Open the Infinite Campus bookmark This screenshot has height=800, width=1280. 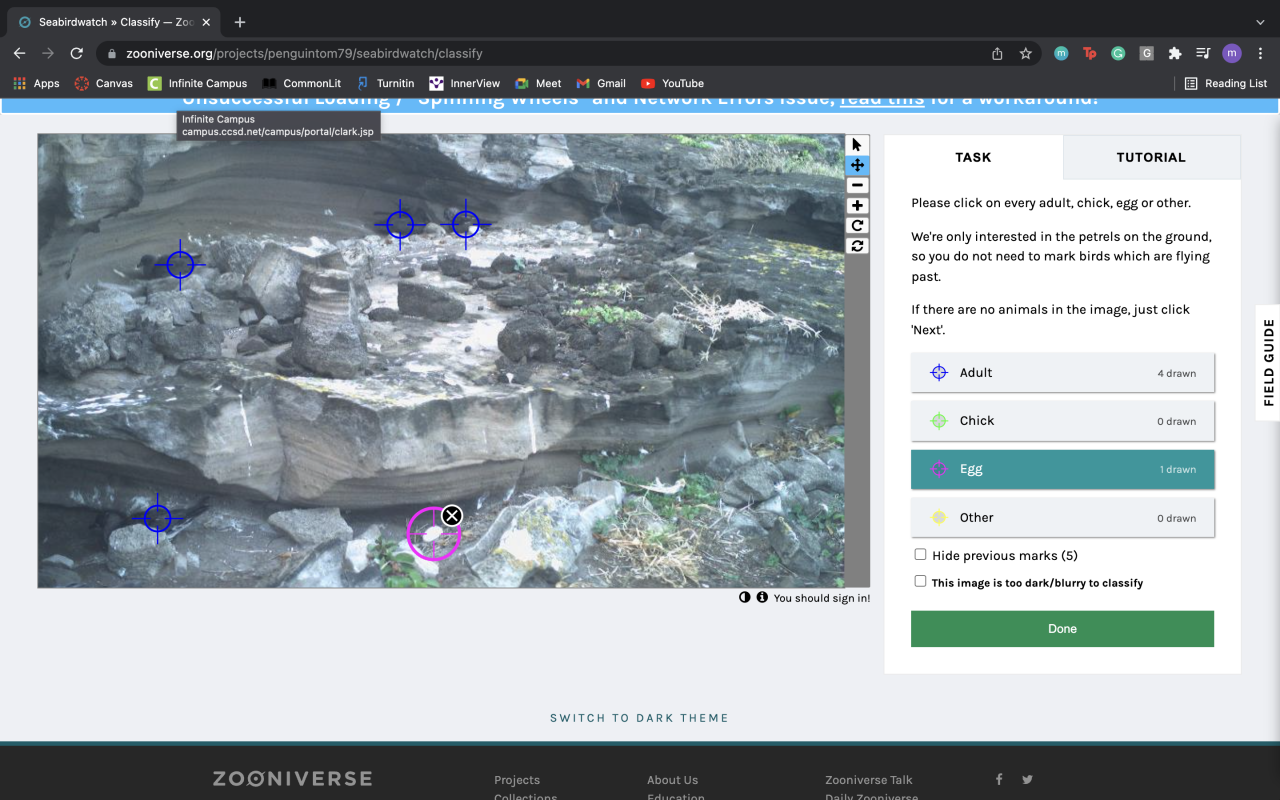tap(198, 83)
